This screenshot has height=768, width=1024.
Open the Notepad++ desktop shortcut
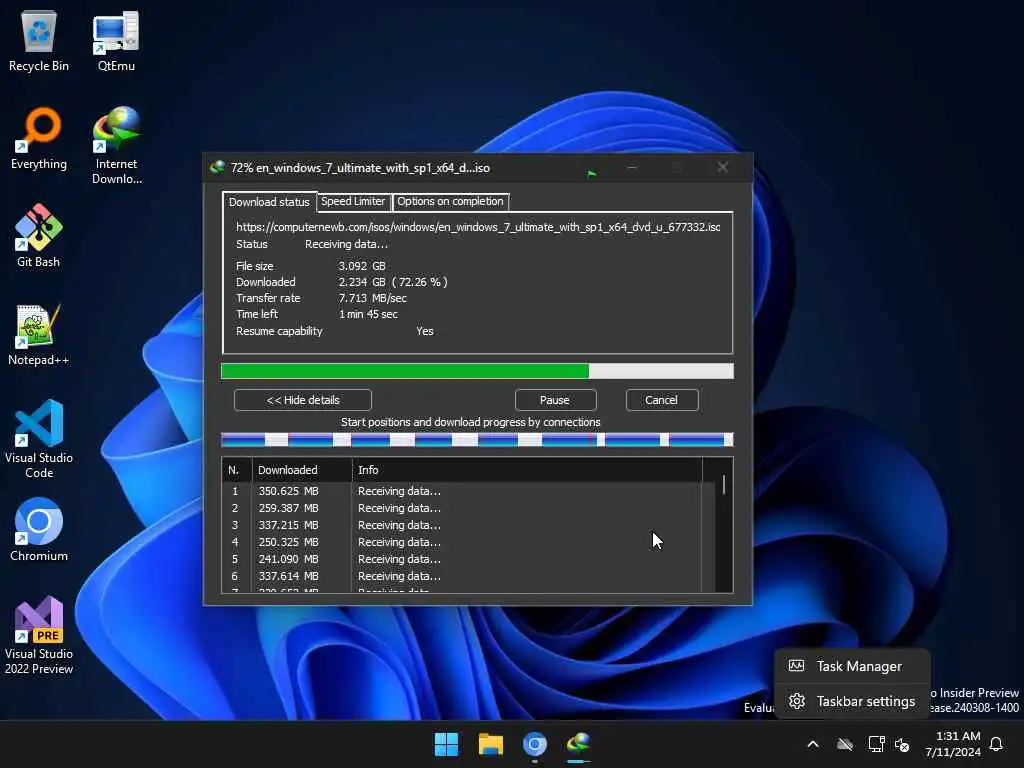39,334
